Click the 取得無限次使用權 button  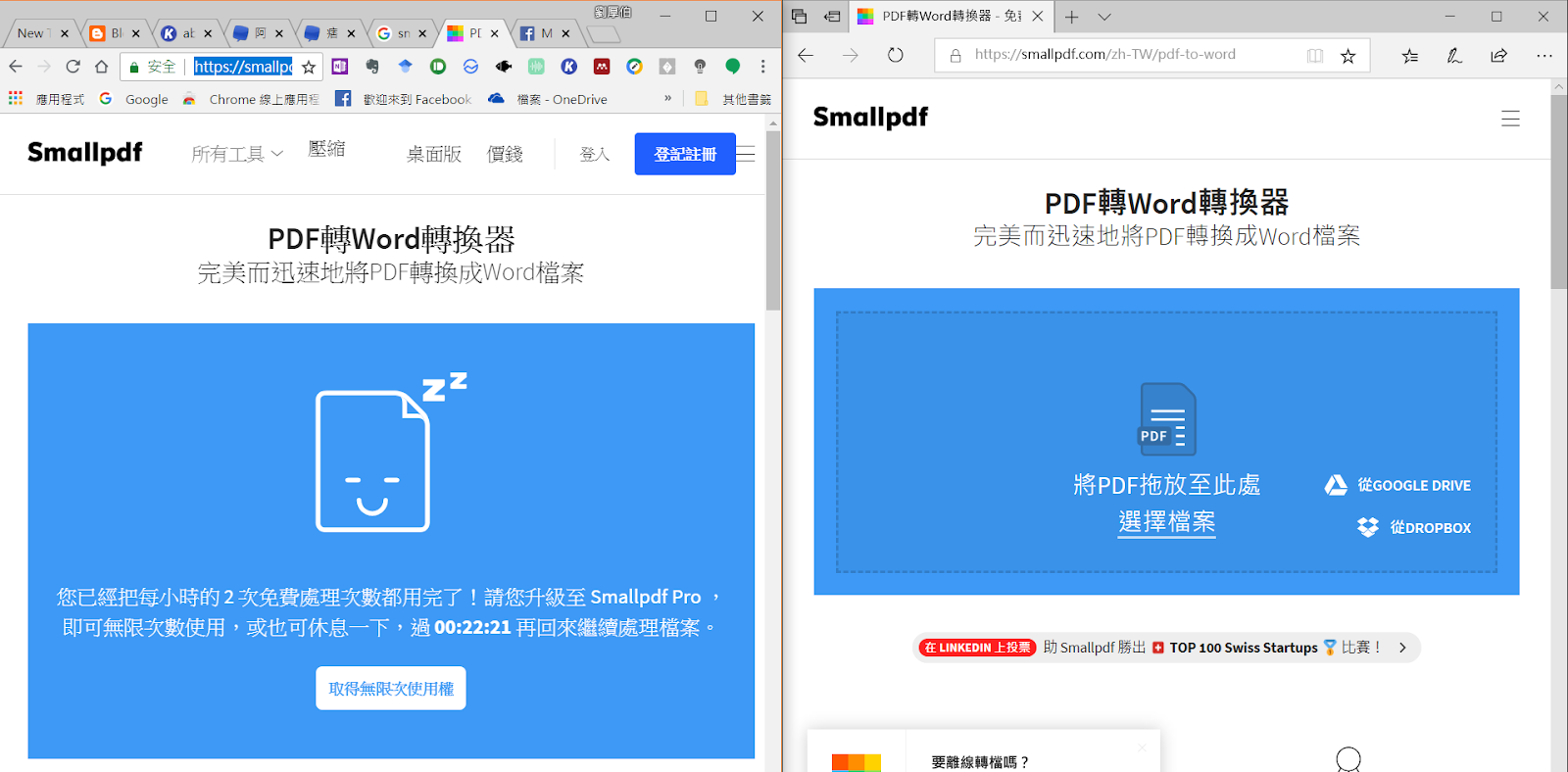tap(391, 688)
